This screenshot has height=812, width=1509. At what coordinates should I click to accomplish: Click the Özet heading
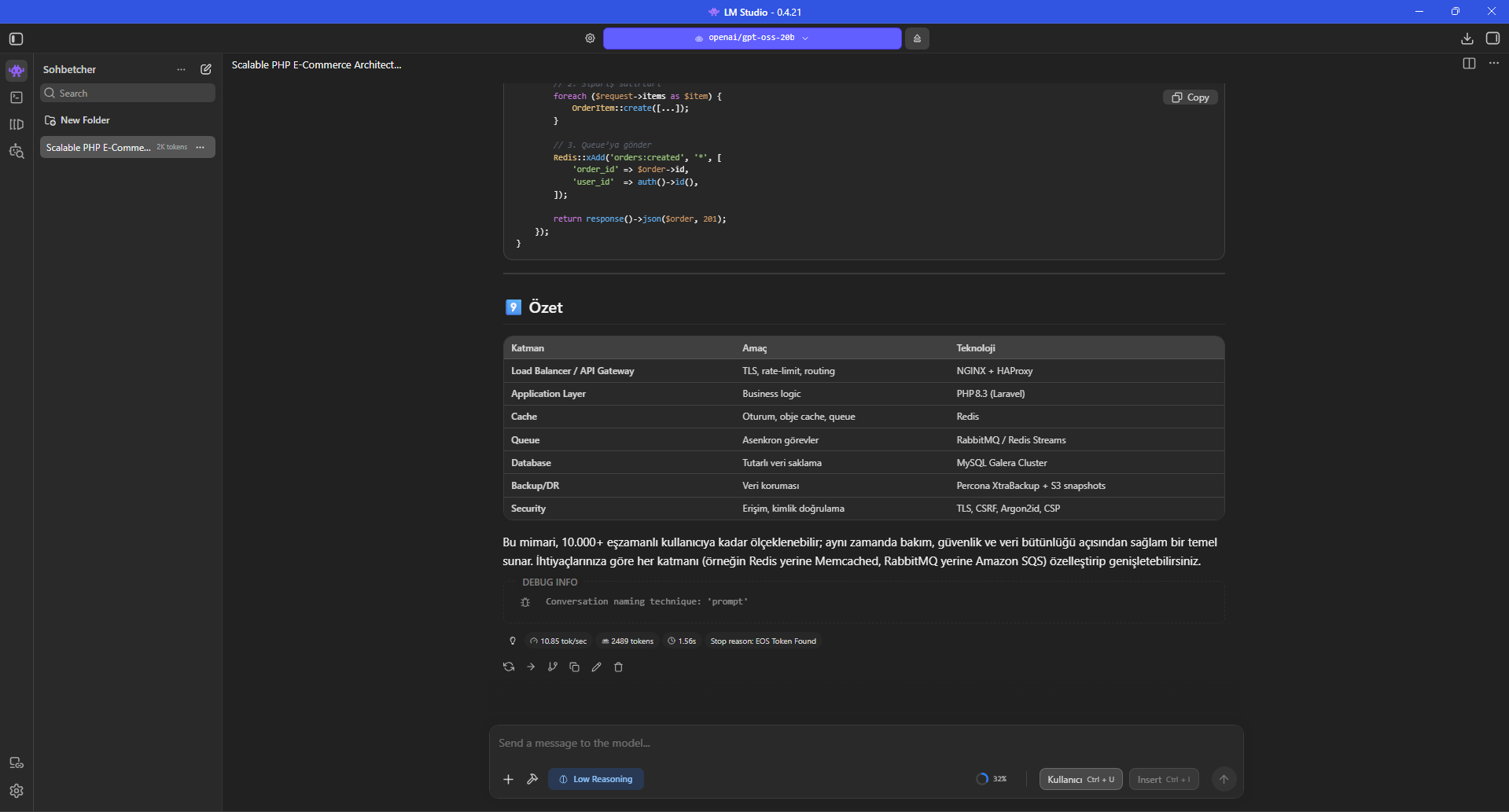(546, 307)
